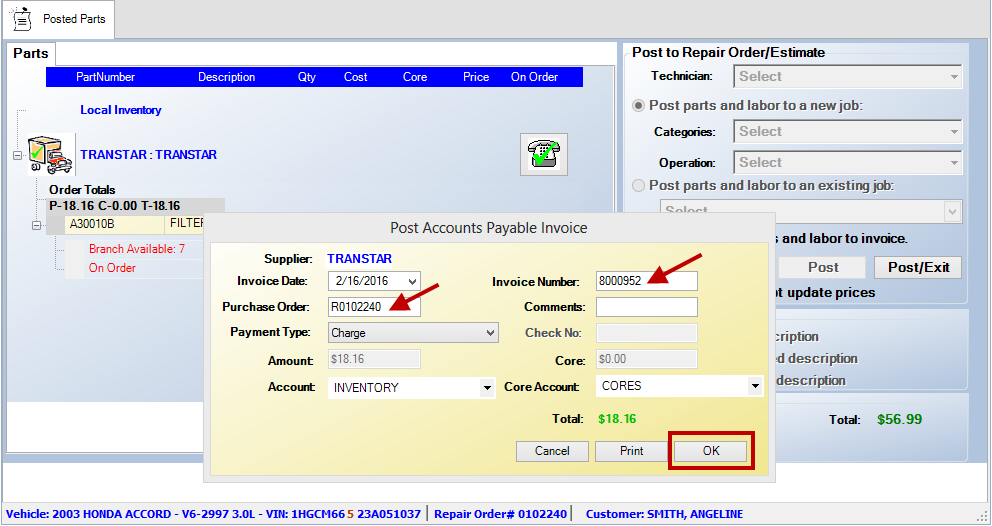Click the Purchase Order field

tap(374, 307)
